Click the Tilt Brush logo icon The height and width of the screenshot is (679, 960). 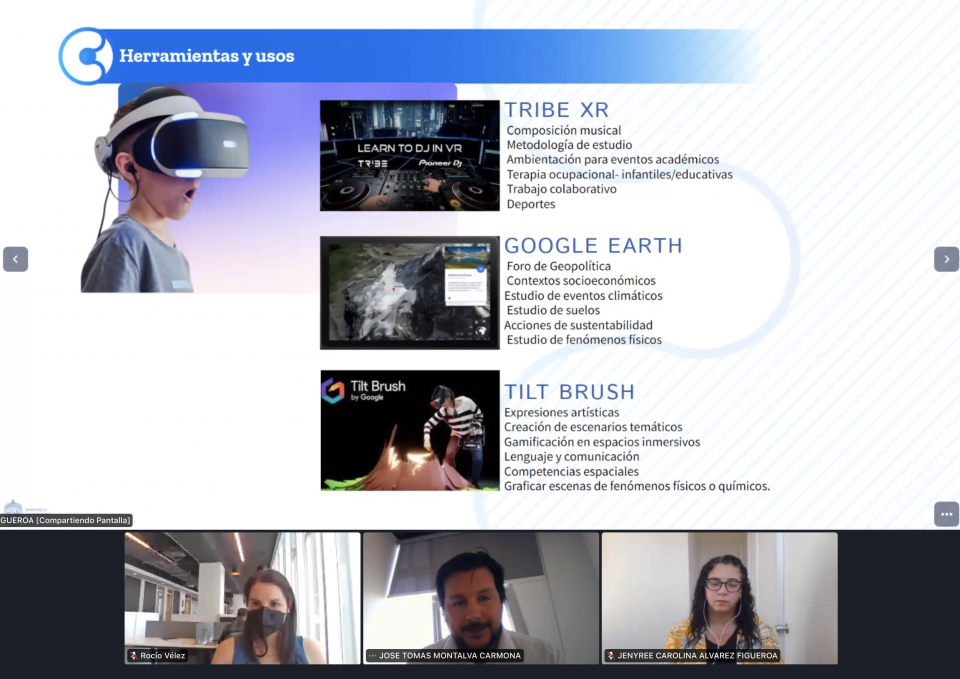[x=333, y=391]
